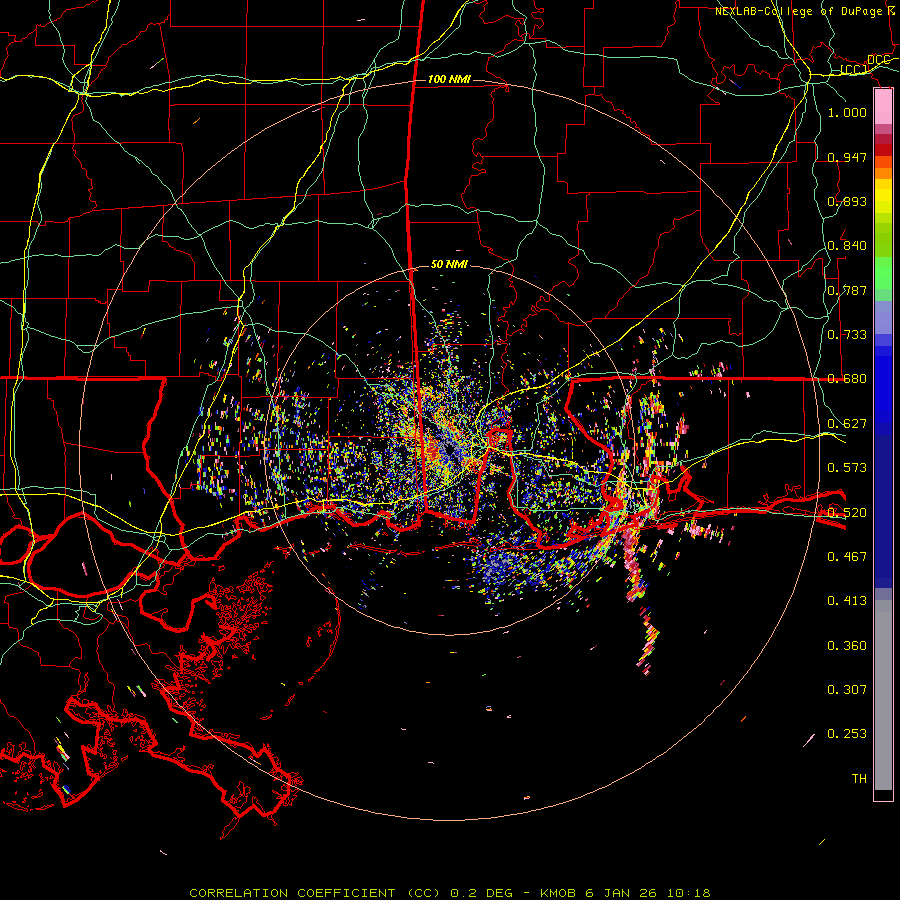Click the Correlation Coefficient product caption at the bottom
Image resolution: width=900 pixels, height=900 pixels.
pyautogui.click(x=450, y=893)
